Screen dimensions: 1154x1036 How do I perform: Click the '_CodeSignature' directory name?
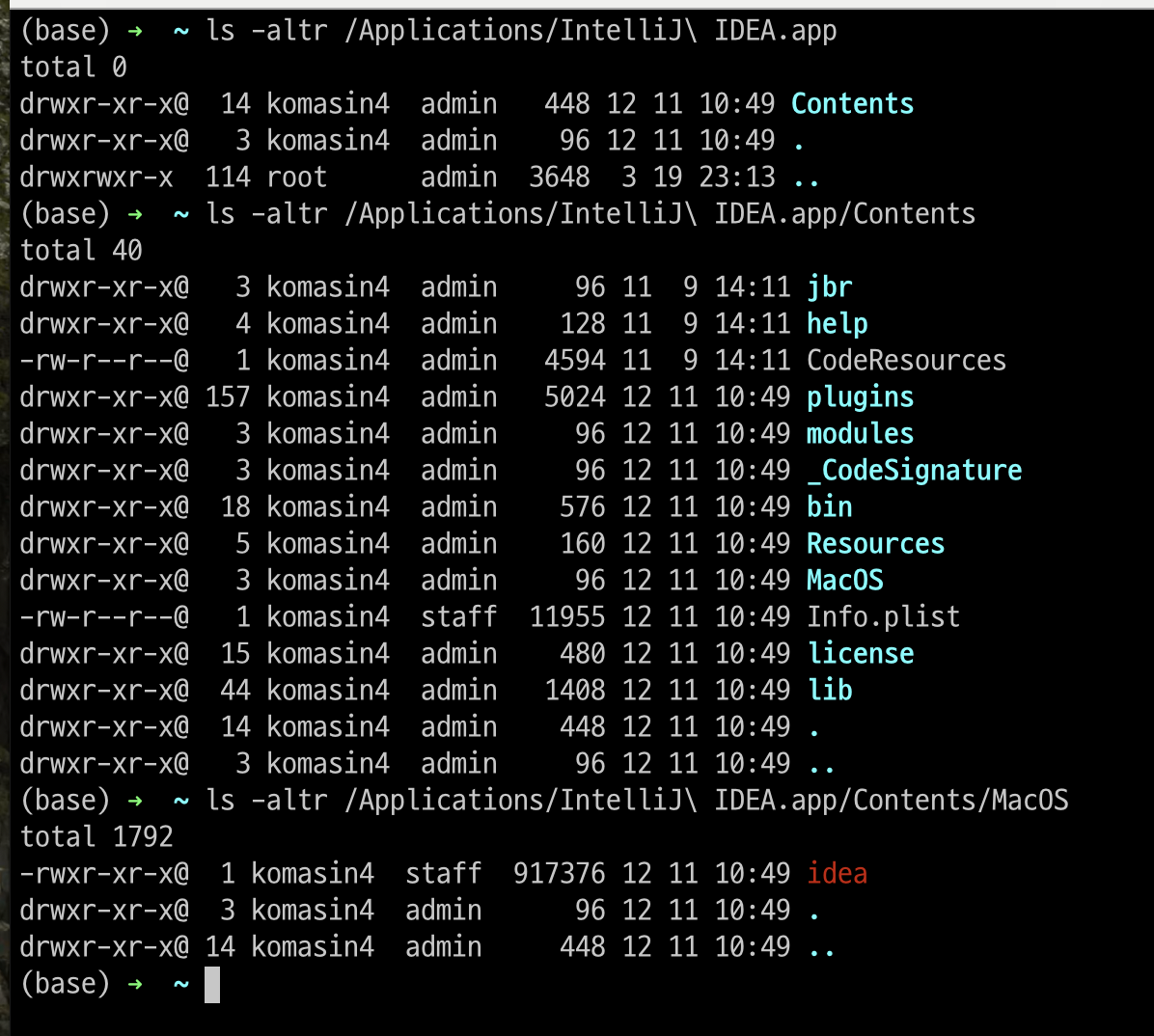(914, 470)
